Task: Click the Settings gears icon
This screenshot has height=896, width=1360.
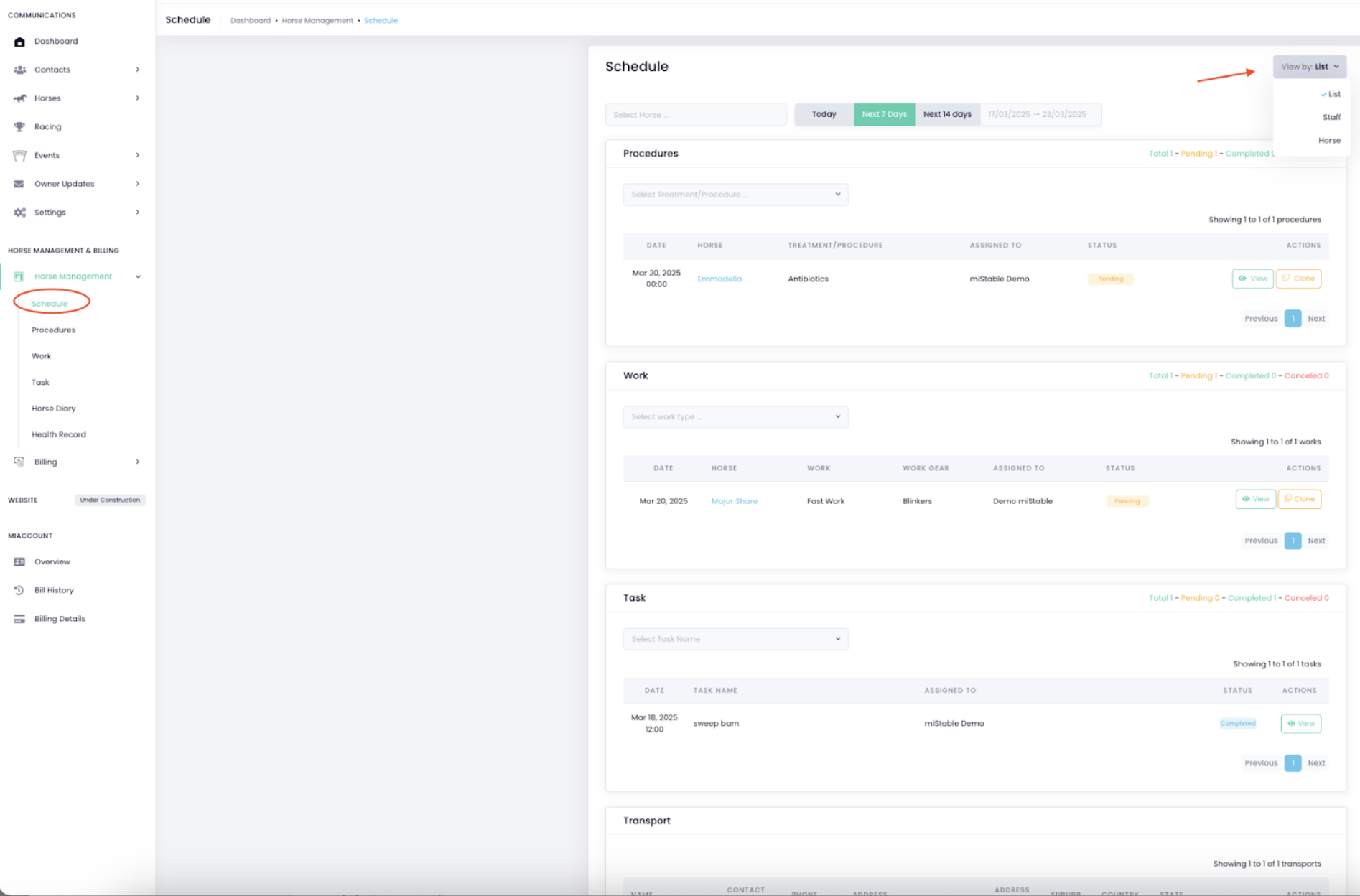Action: click(19, 213)
